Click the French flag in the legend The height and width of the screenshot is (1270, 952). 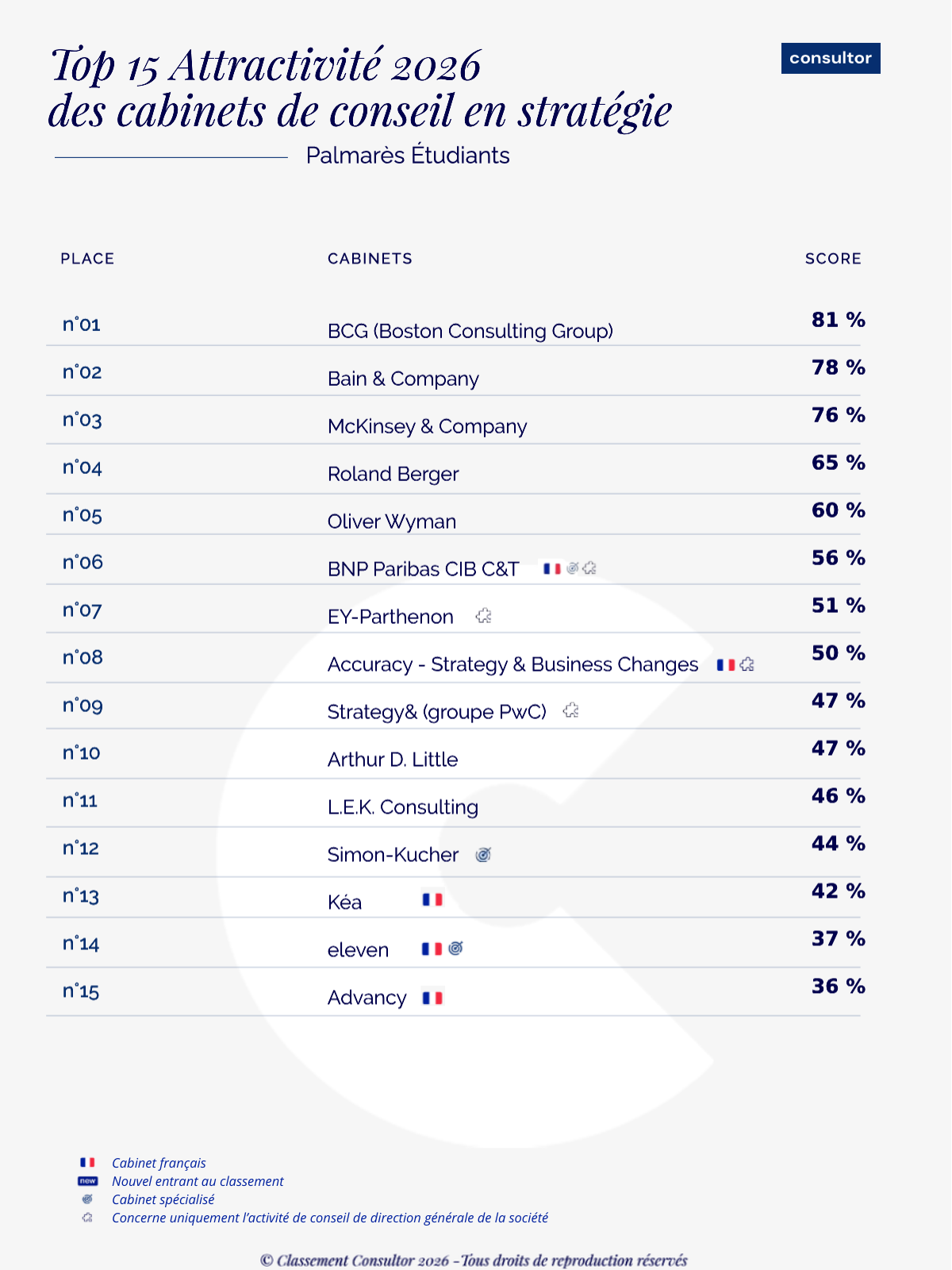[87, 1162]
